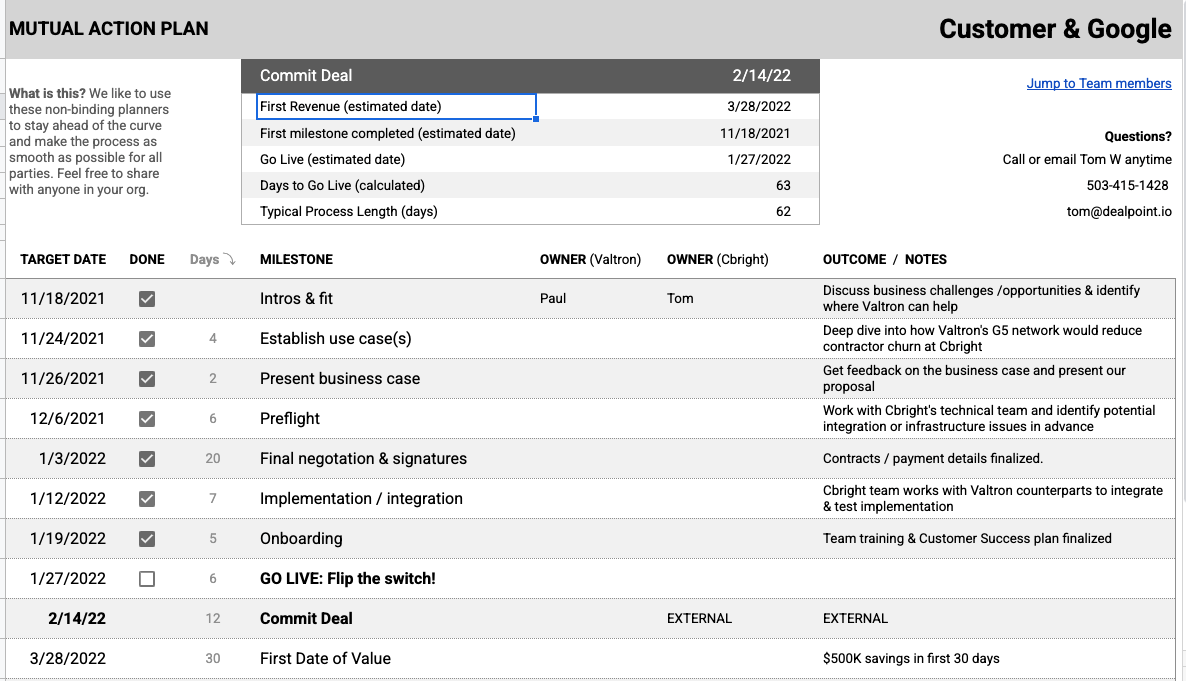Image resolution: width=1186 pixels, height=681 pixels.
Task: Click the Commit Deal header cell
Action: tap(306, 76)
